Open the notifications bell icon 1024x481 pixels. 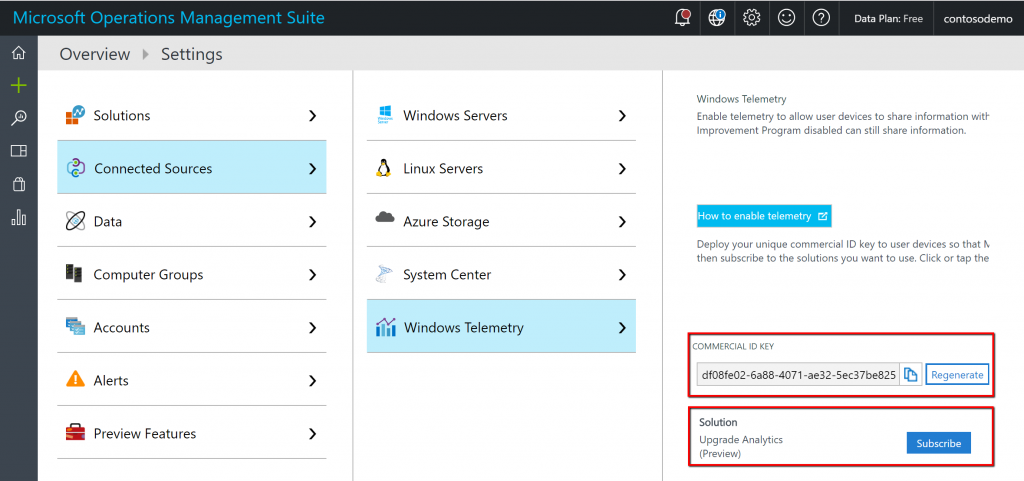click(x=682, y=18)
